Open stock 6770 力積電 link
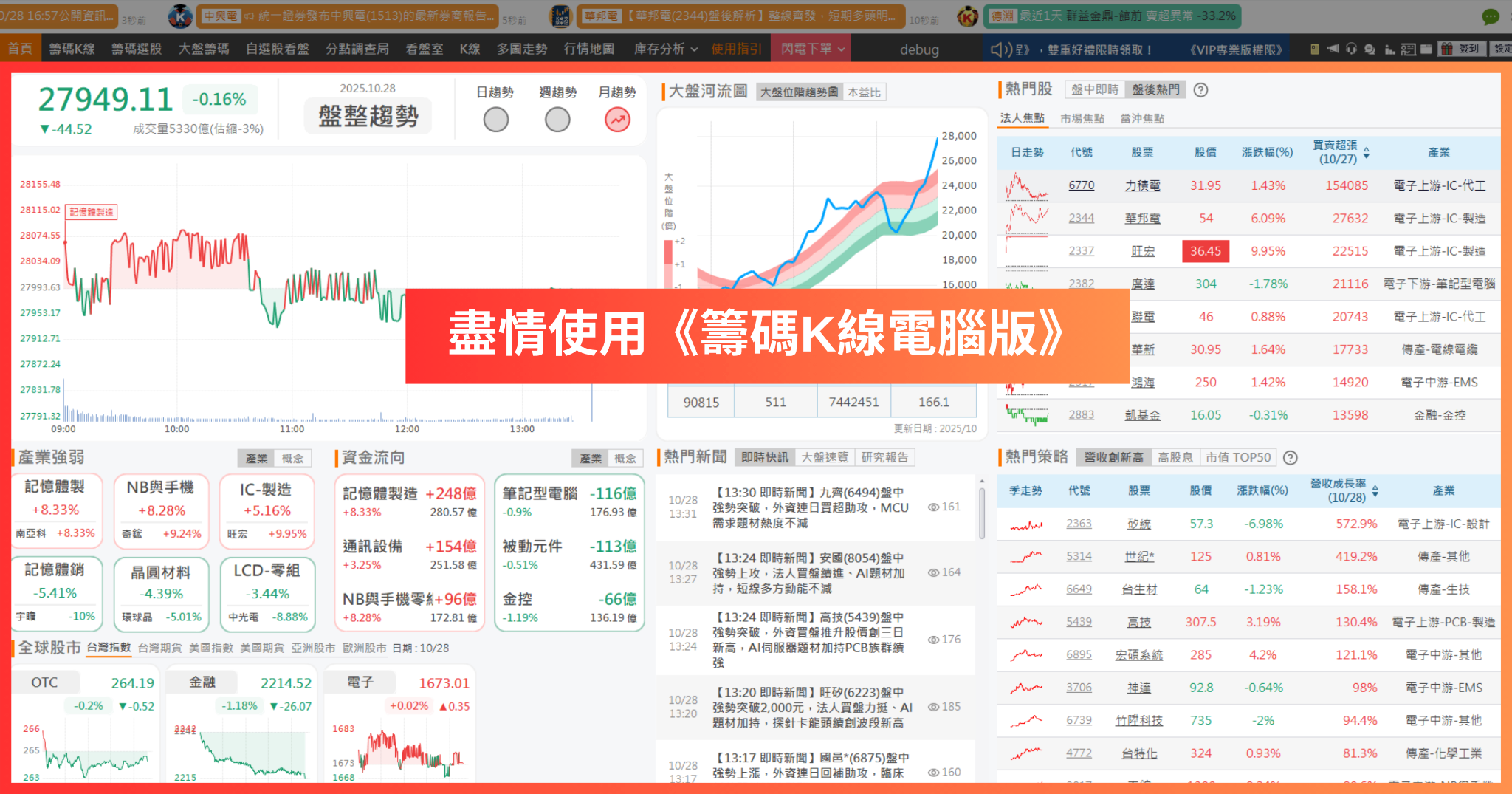Image resolution: width=1512 pixels, height=794 pixels. (x=1081, y=185)
